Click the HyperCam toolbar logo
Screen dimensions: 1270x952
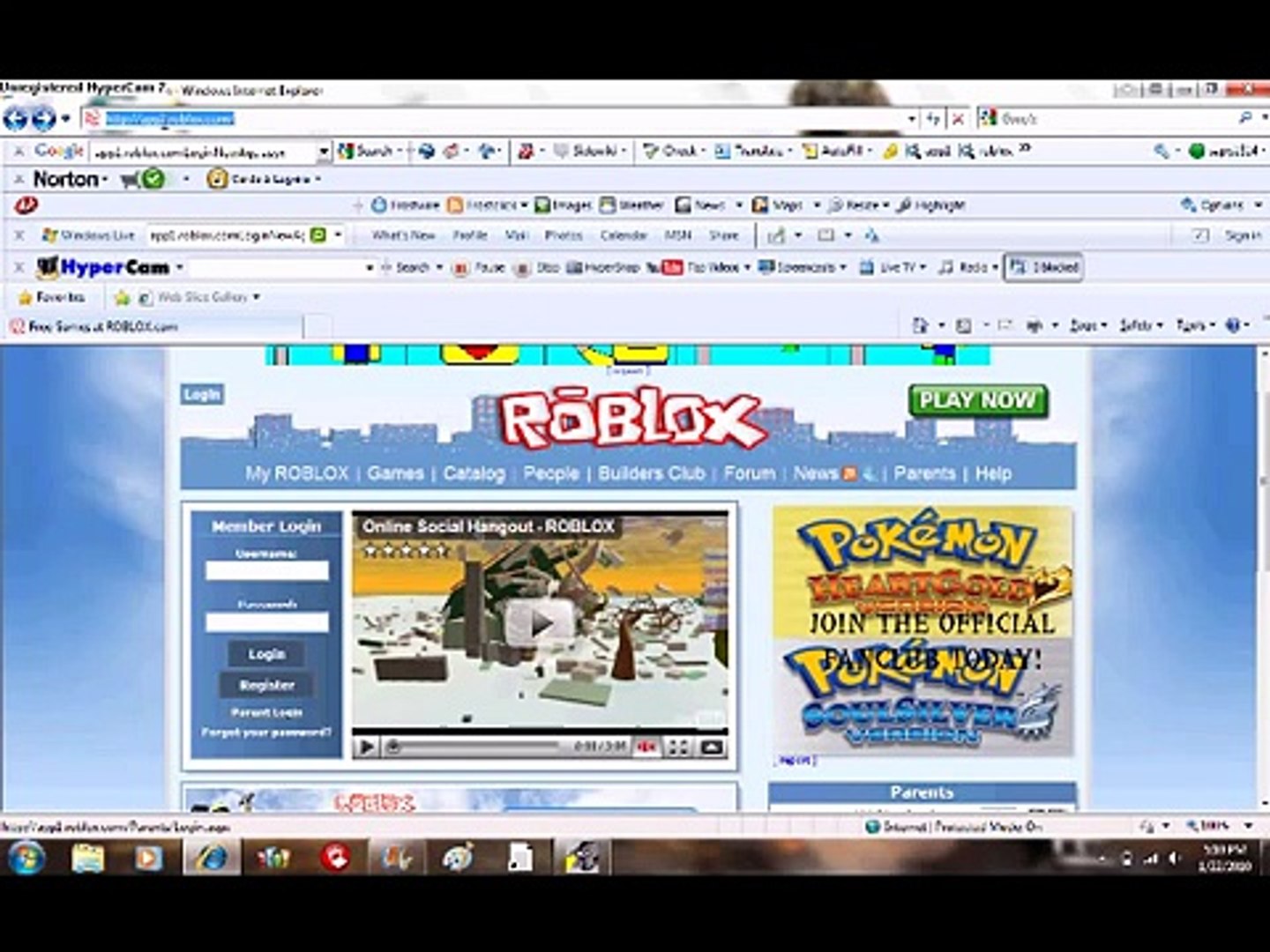(x=104, y=267)
